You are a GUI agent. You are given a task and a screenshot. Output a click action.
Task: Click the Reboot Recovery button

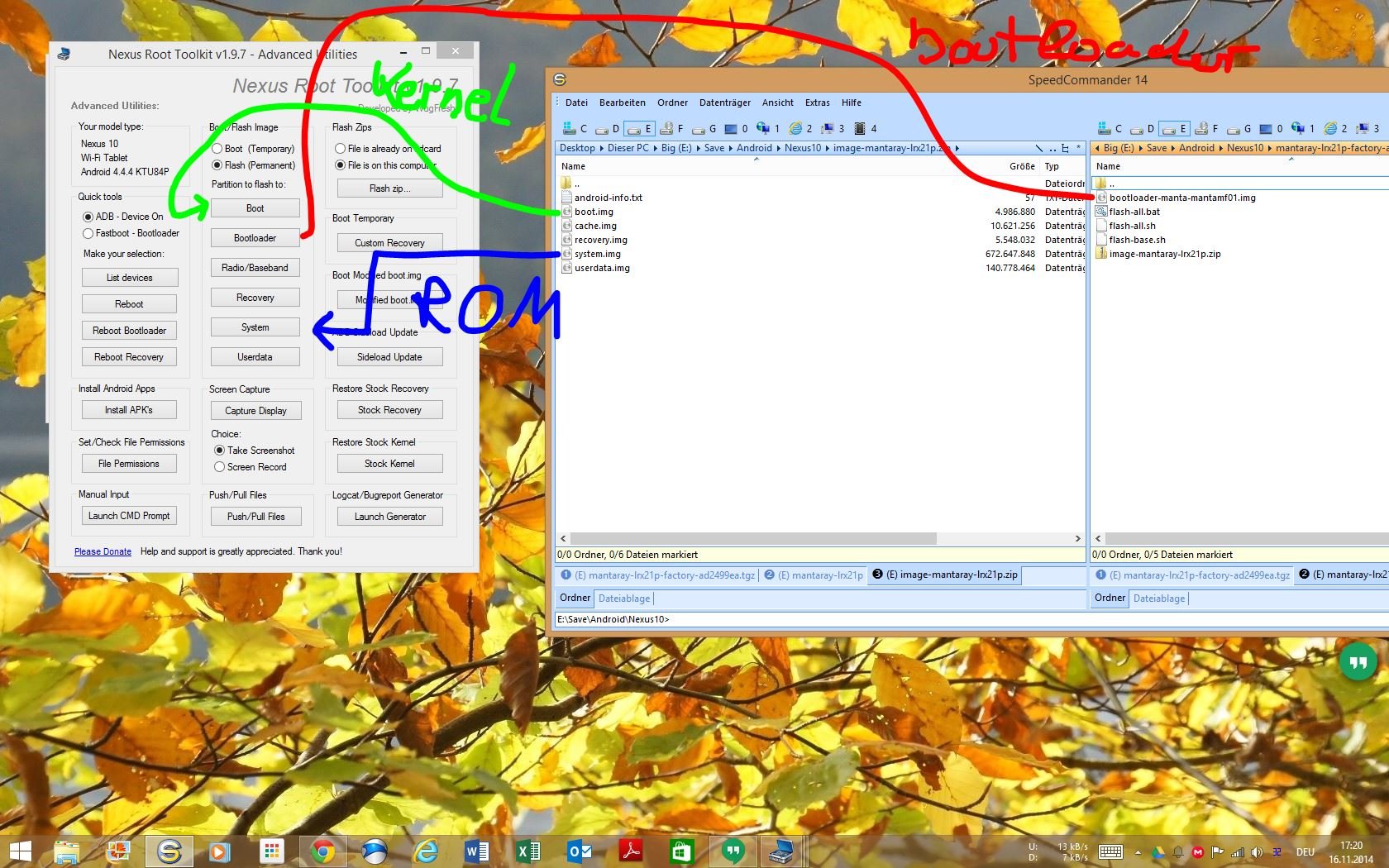click(x=129, y=357)
